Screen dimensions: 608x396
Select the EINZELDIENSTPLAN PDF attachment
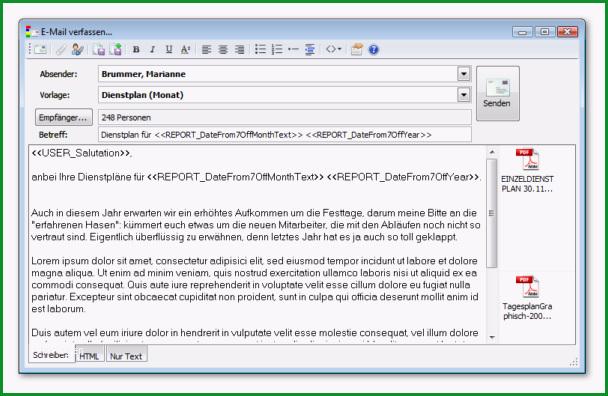click(527, 171)
